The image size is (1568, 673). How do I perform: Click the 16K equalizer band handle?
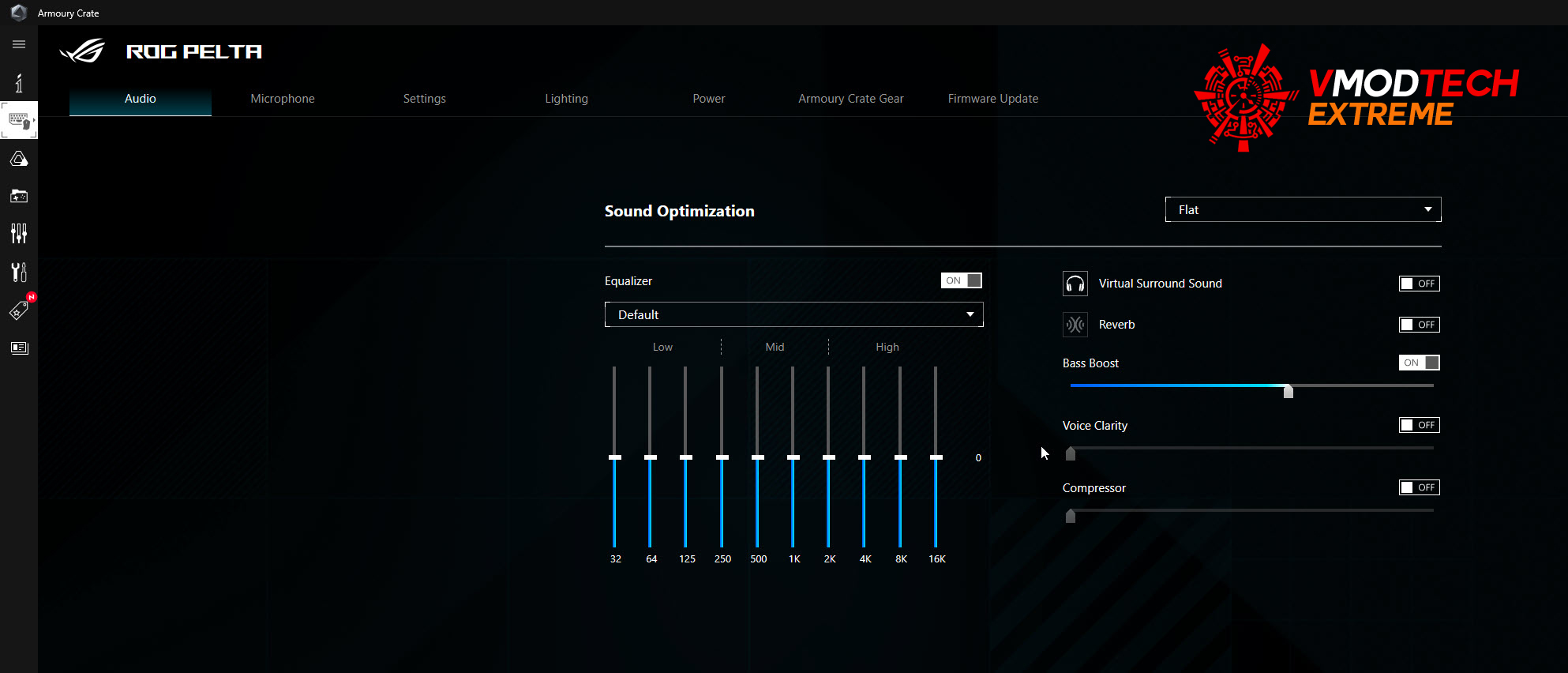point(936,457)
